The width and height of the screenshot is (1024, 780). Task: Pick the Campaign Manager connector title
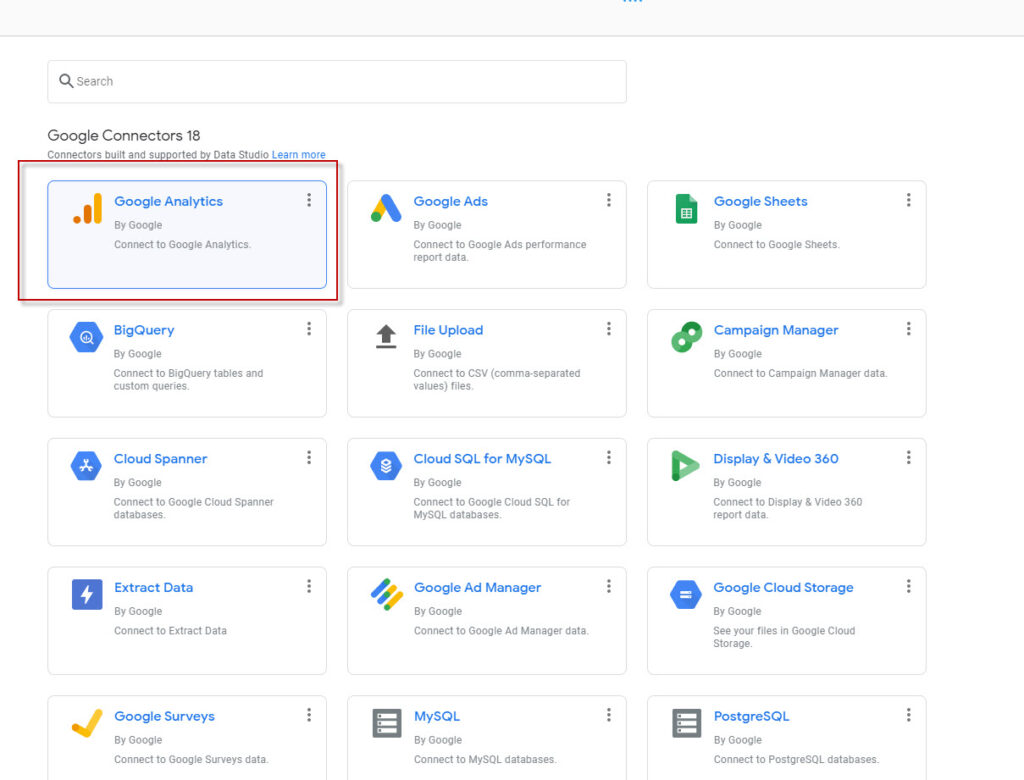coord(775,330)
